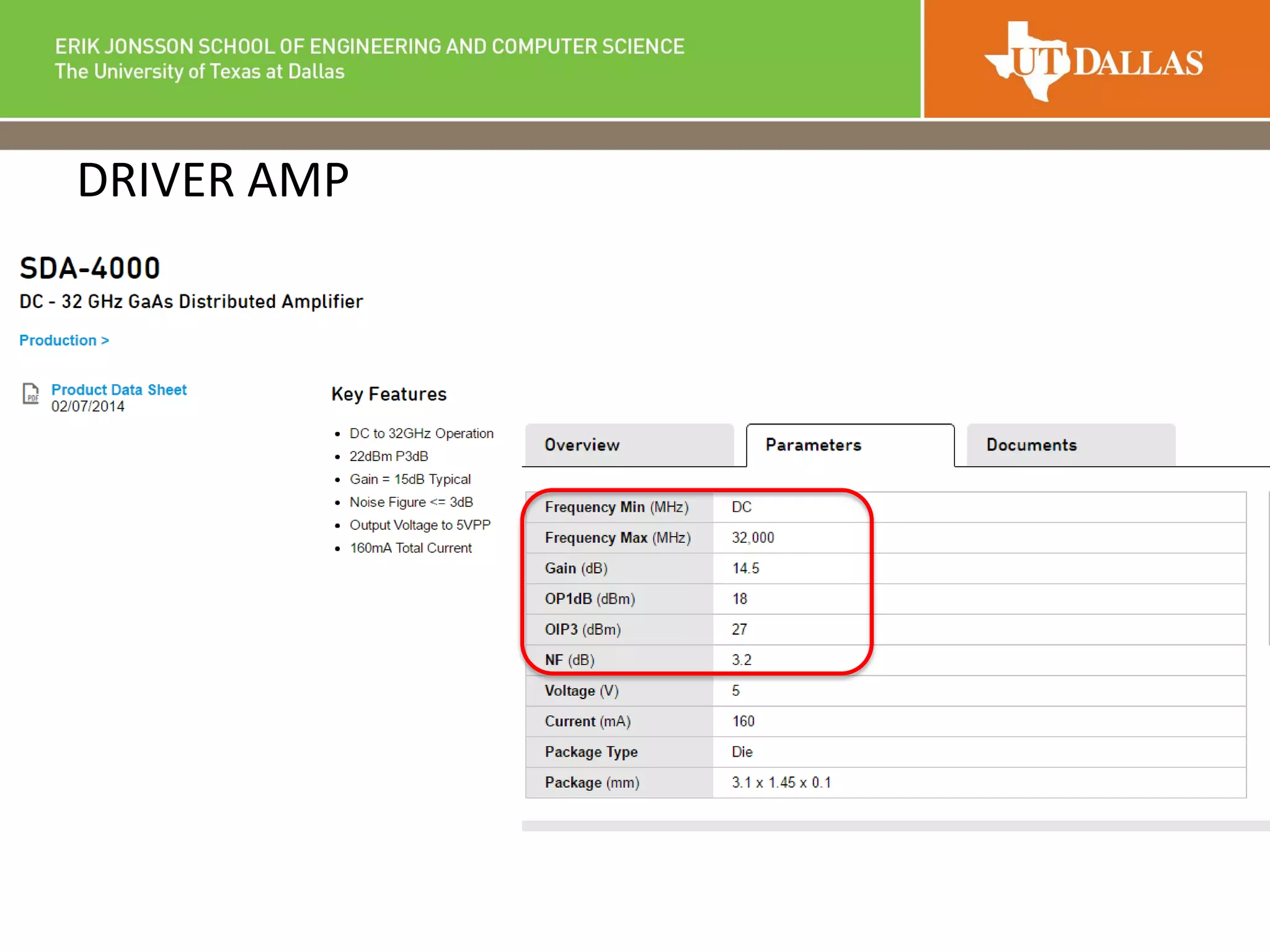Click the '22dBm P3dB' feature
This screenshot has height=952, width=1270.
click(x=389, y=456)
